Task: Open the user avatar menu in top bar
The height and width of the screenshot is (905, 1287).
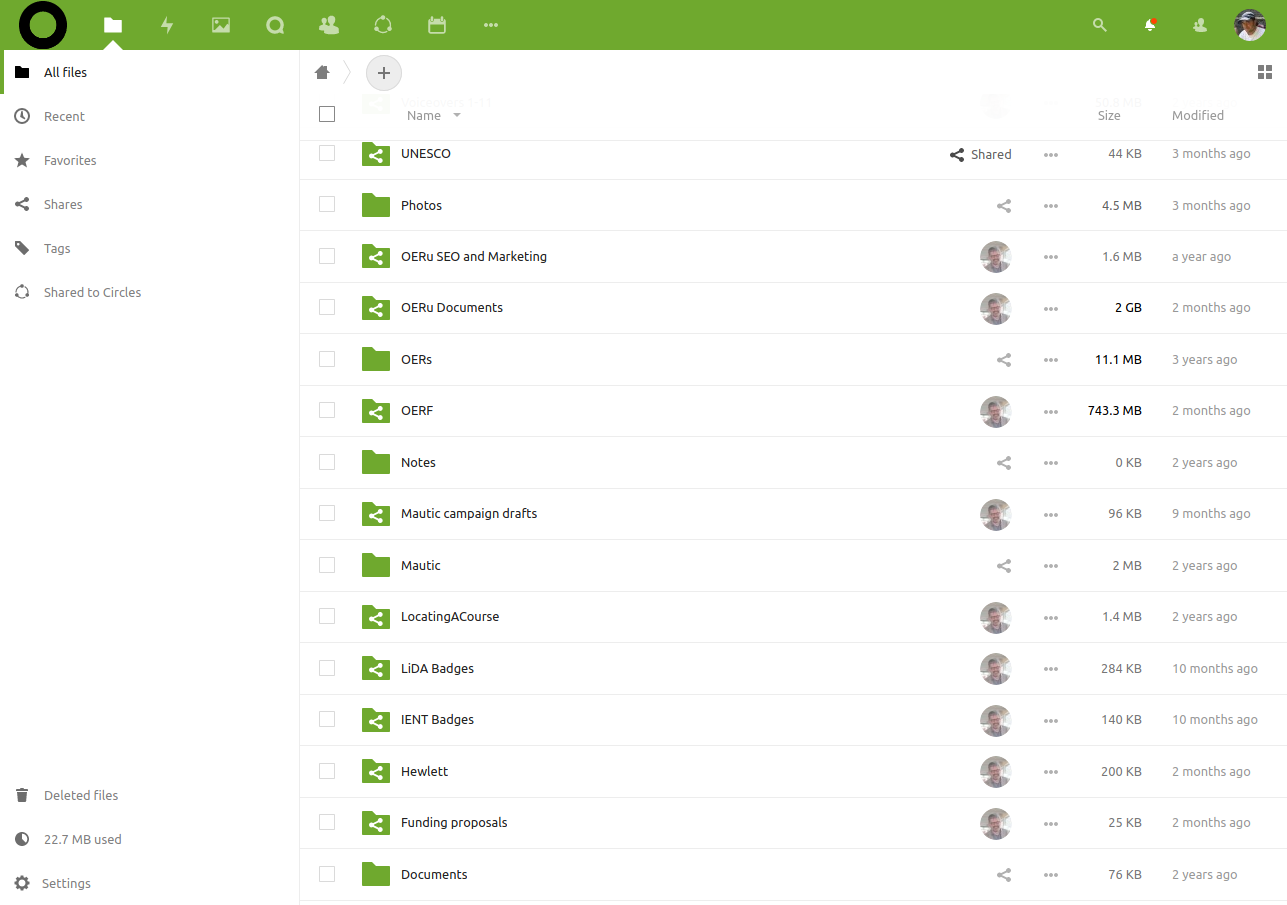Action: [1250, 25]
